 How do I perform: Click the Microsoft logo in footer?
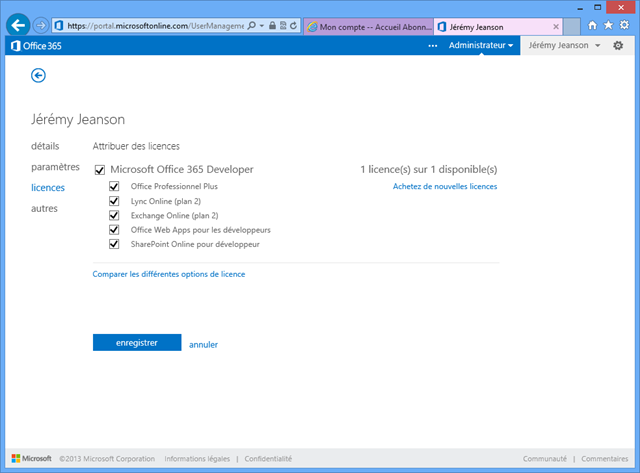[32, 458]
